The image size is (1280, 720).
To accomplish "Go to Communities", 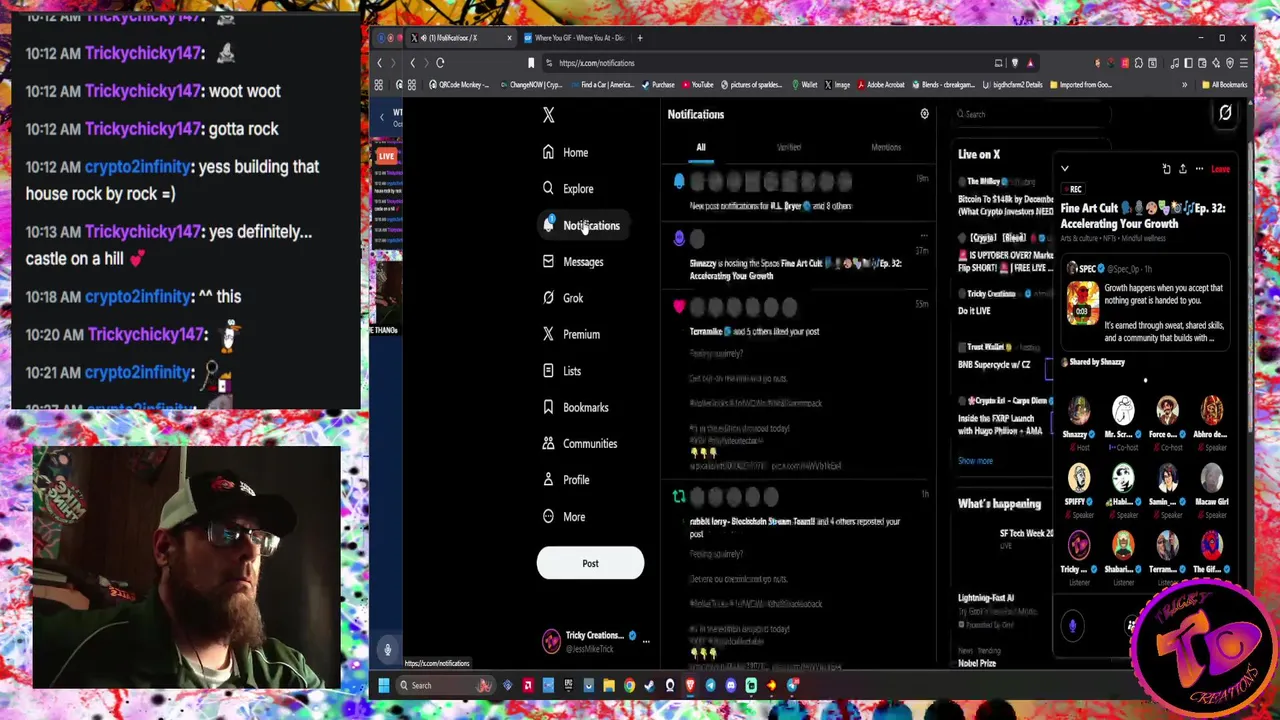I will point(580,443).
